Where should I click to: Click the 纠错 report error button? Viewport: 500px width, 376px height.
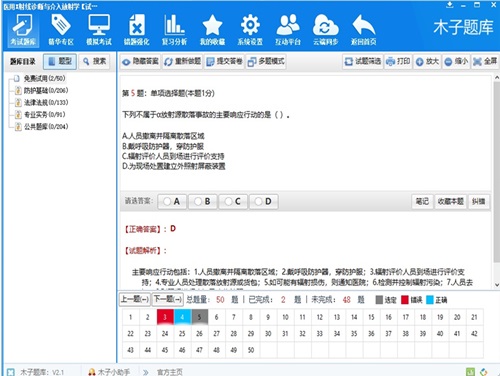coord(479,201)
